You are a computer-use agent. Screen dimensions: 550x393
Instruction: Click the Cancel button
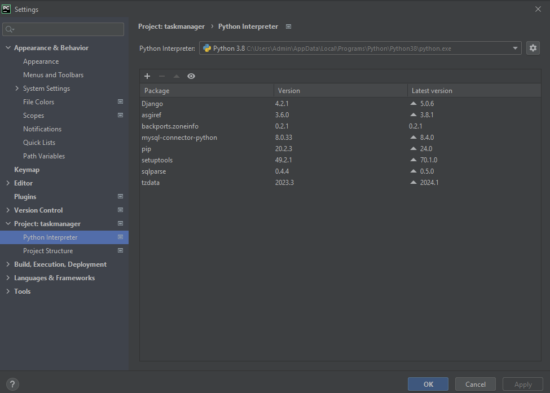tap(475, 384)
